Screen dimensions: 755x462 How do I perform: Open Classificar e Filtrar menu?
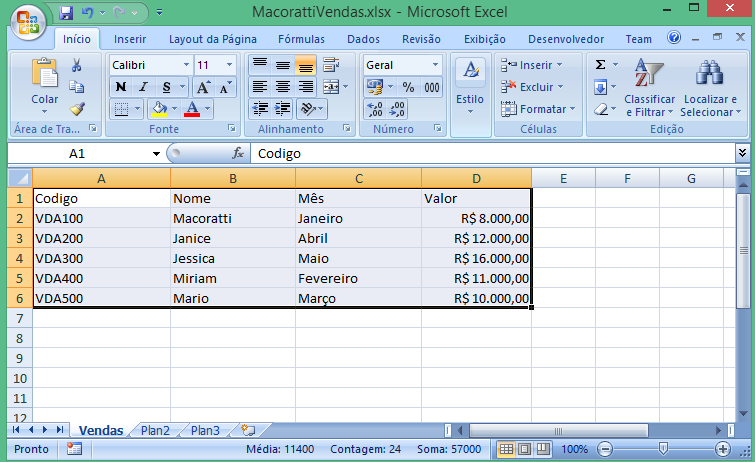pyautogui.click(x=649, y=88)
